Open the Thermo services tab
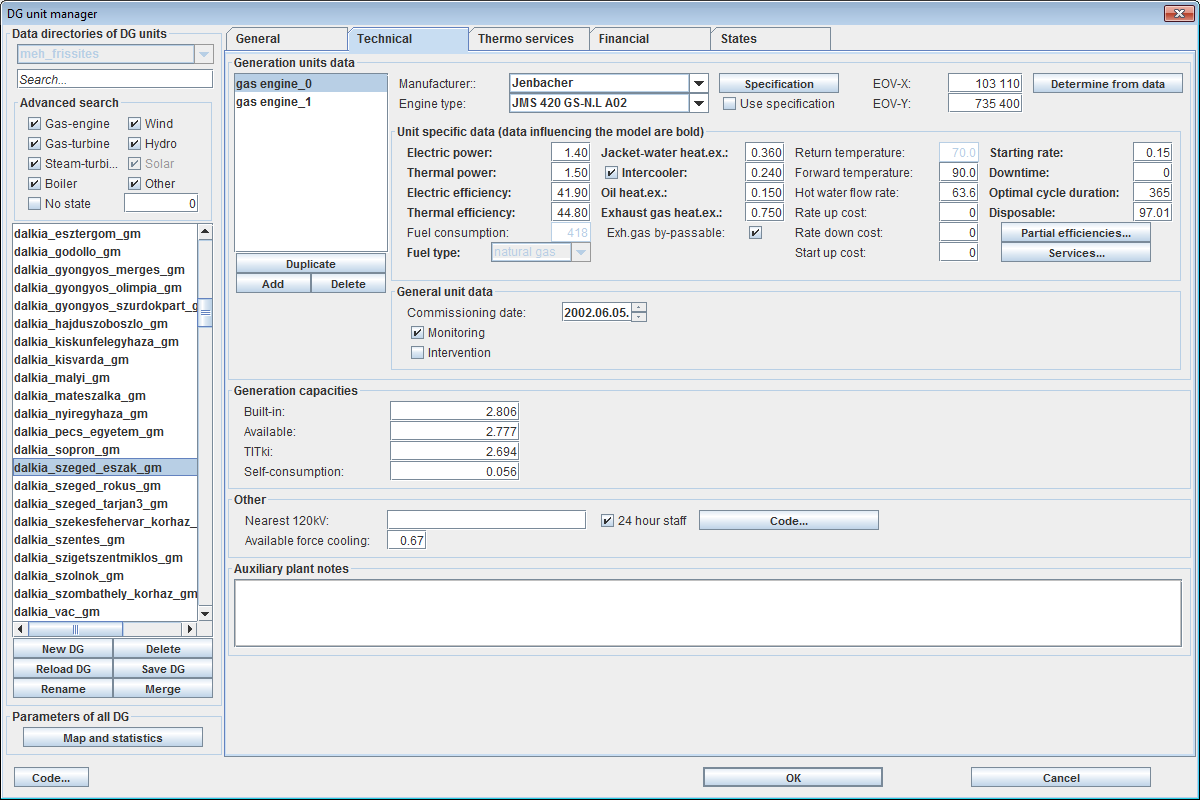Screen dimensions: 1200x800 [x=528, y=39]
